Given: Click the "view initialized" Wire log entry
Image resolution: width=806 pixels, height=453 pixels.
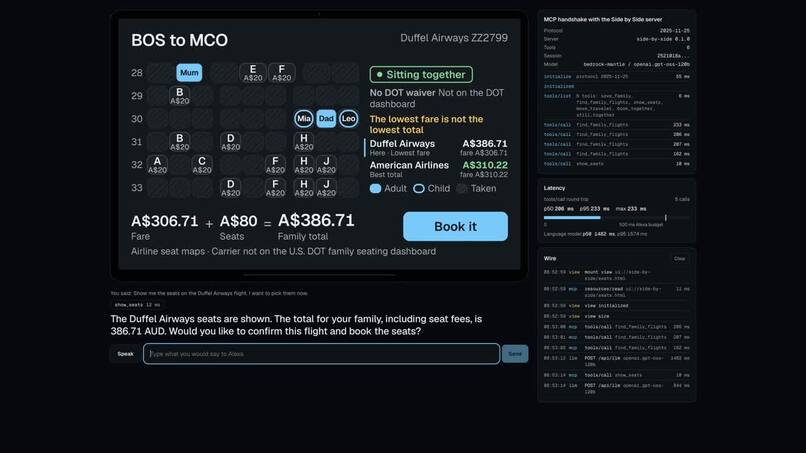Looking at the screenshot, I should [x=616, y=305].
